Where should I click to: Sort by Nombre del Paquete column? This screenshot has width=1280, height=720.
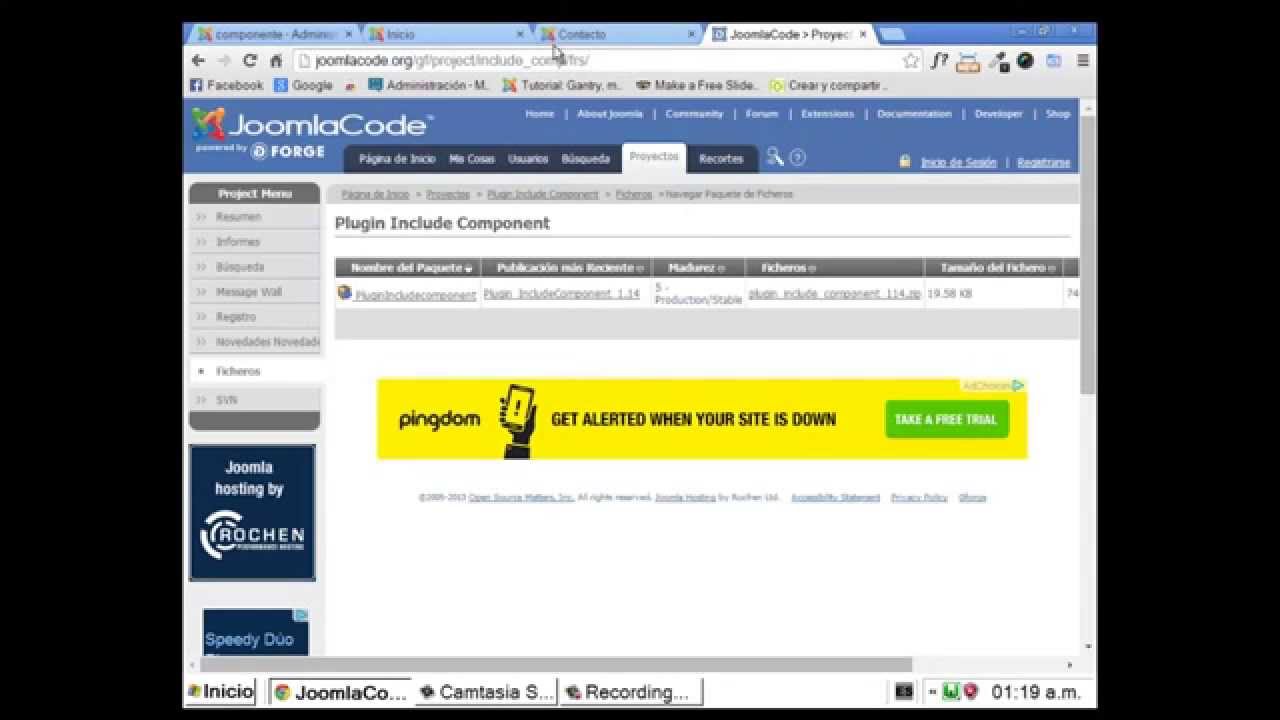[x=408, y=268]
